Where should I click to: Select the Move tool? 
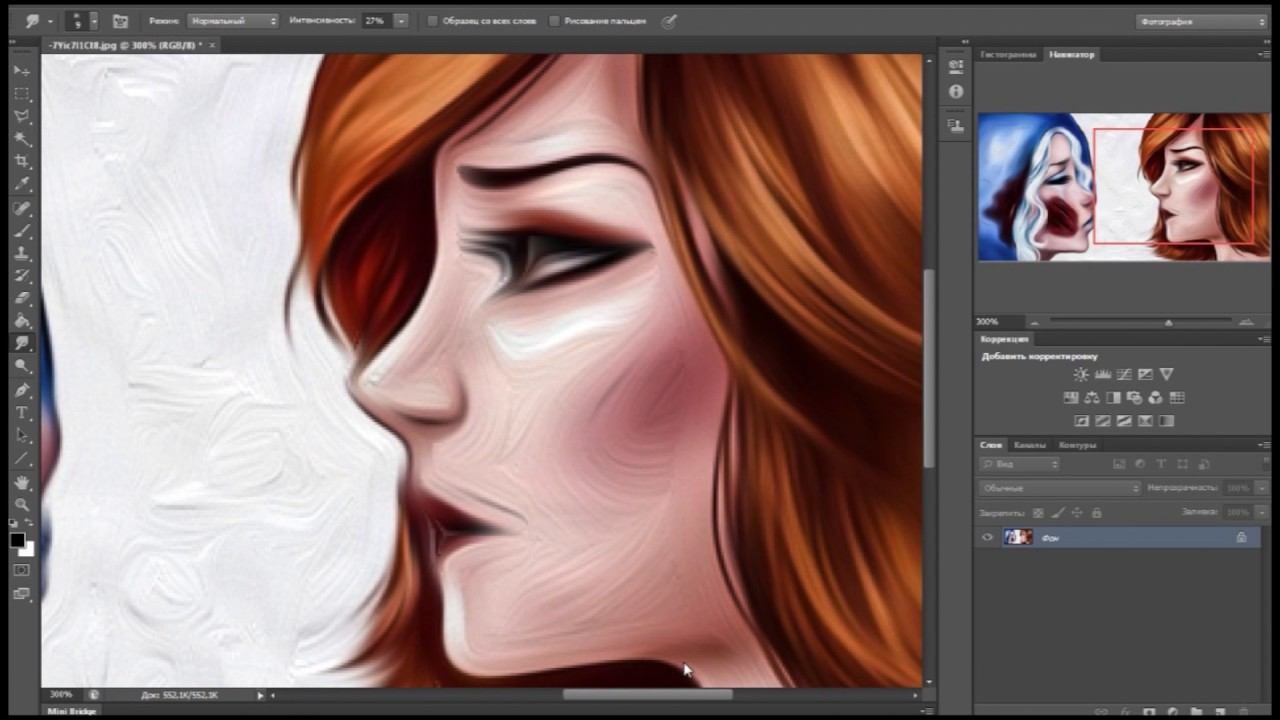[22, 71]
